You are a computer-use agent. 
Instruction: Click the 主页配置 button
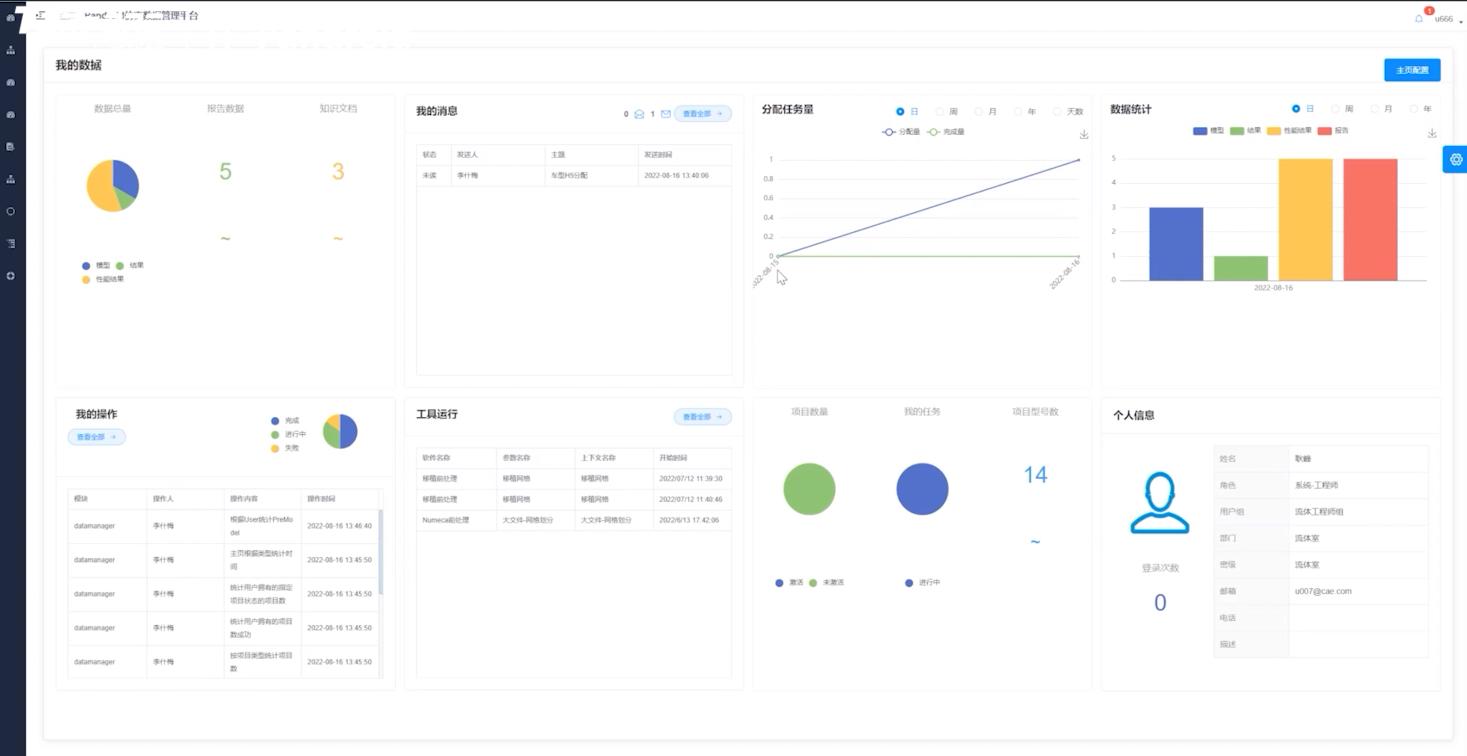pyautogui.click(x=1412, y=70)
